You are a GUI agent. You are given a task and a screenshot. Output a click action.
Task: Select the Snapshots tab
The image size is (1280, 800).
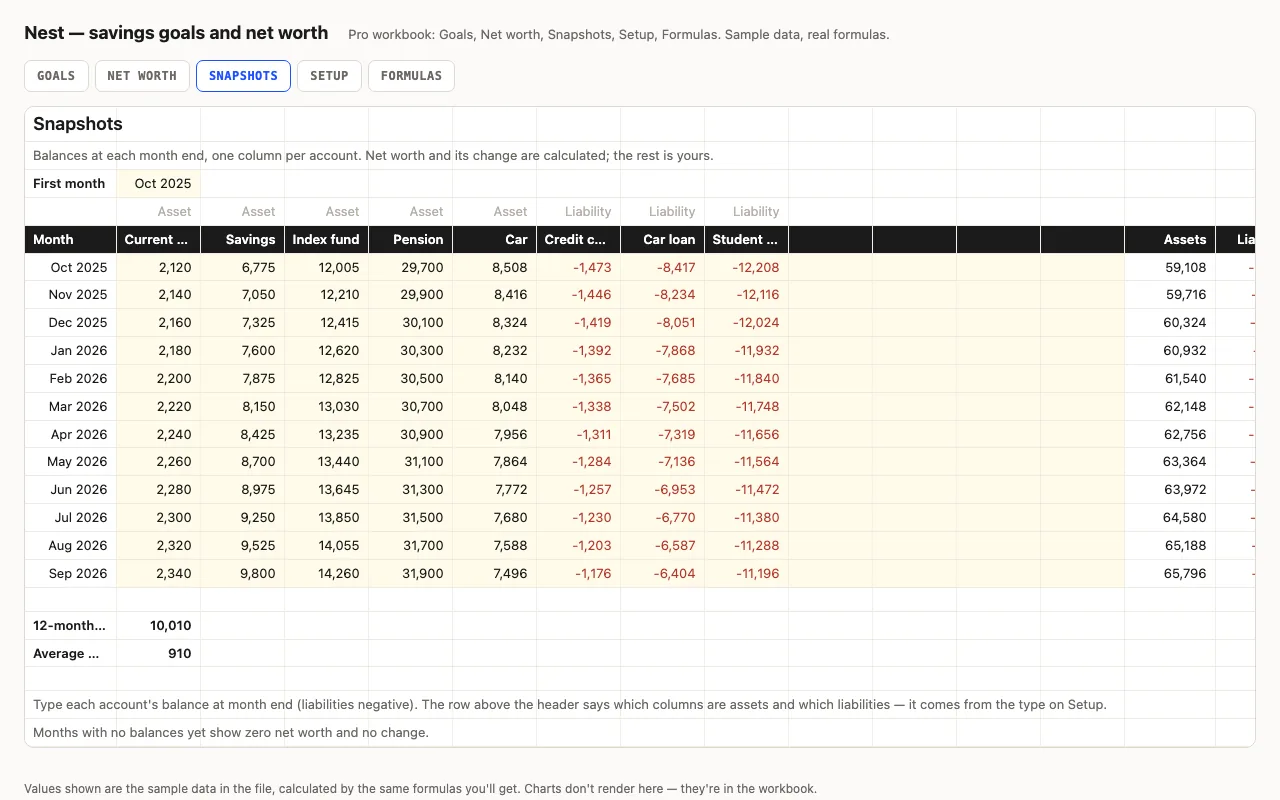pos(243,76)
